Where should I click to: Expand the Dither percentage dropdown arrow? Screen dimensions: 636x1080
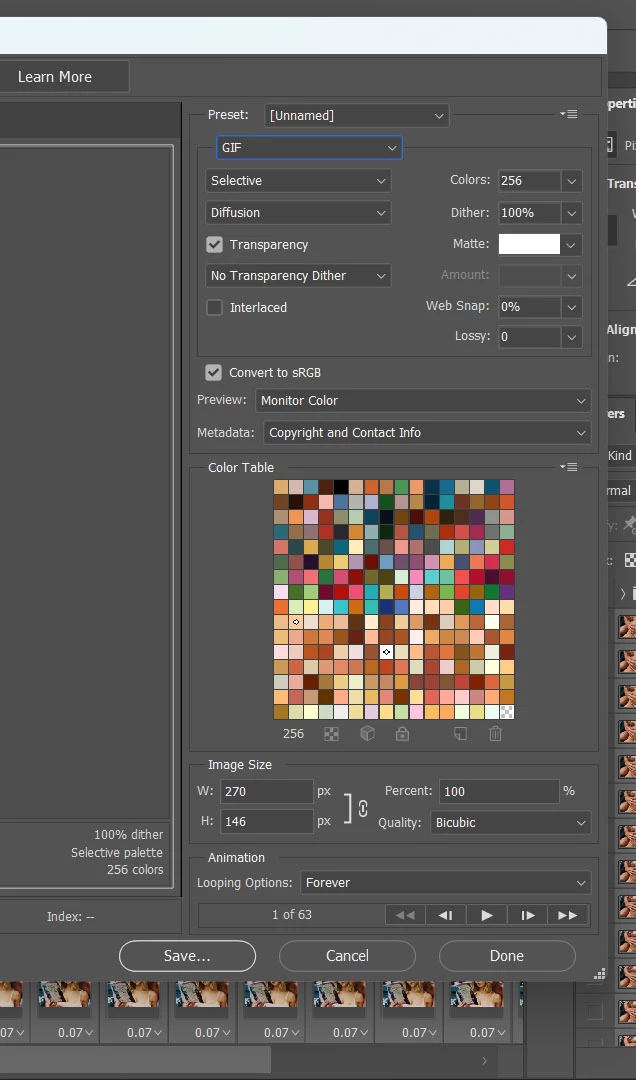[x=571, y=214]
